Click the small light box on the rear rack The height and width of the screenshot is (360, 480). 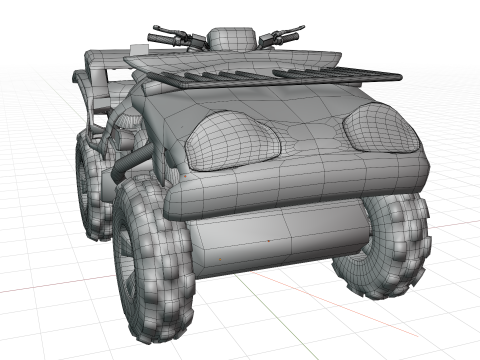pyautogui.click(x=139, y=50)
